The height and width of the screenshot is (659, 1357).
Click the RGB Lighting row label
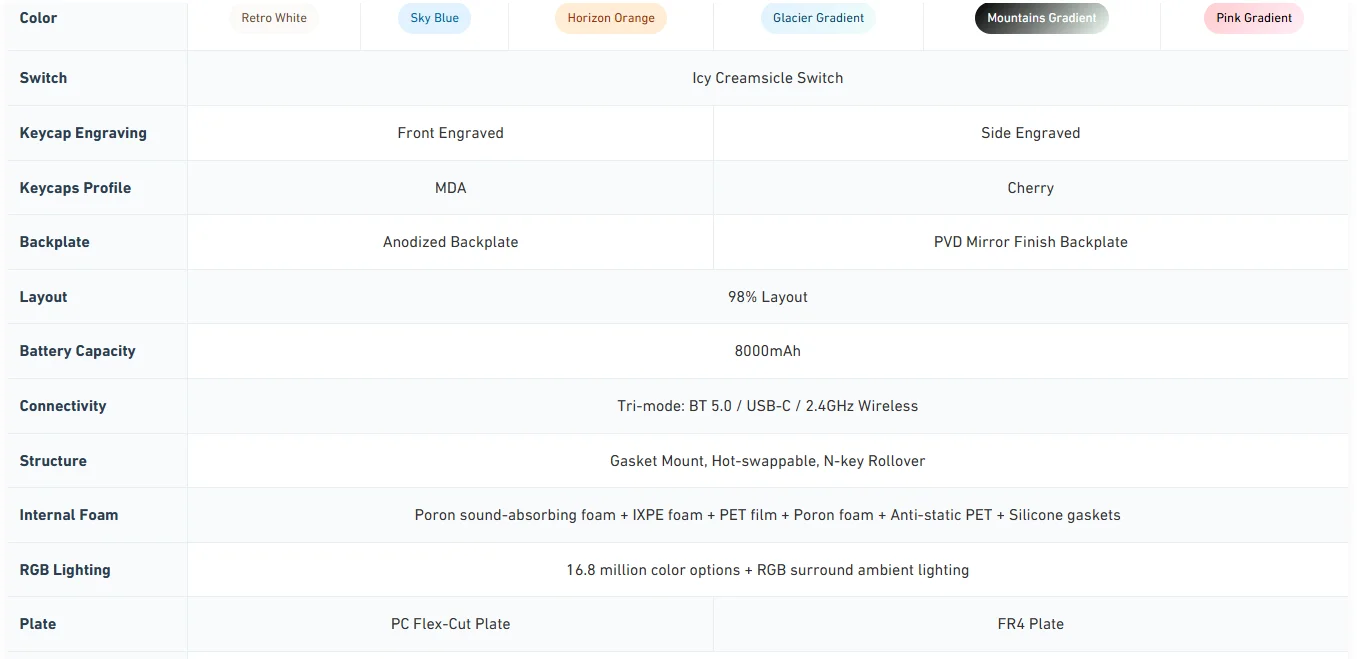(65, 570)
